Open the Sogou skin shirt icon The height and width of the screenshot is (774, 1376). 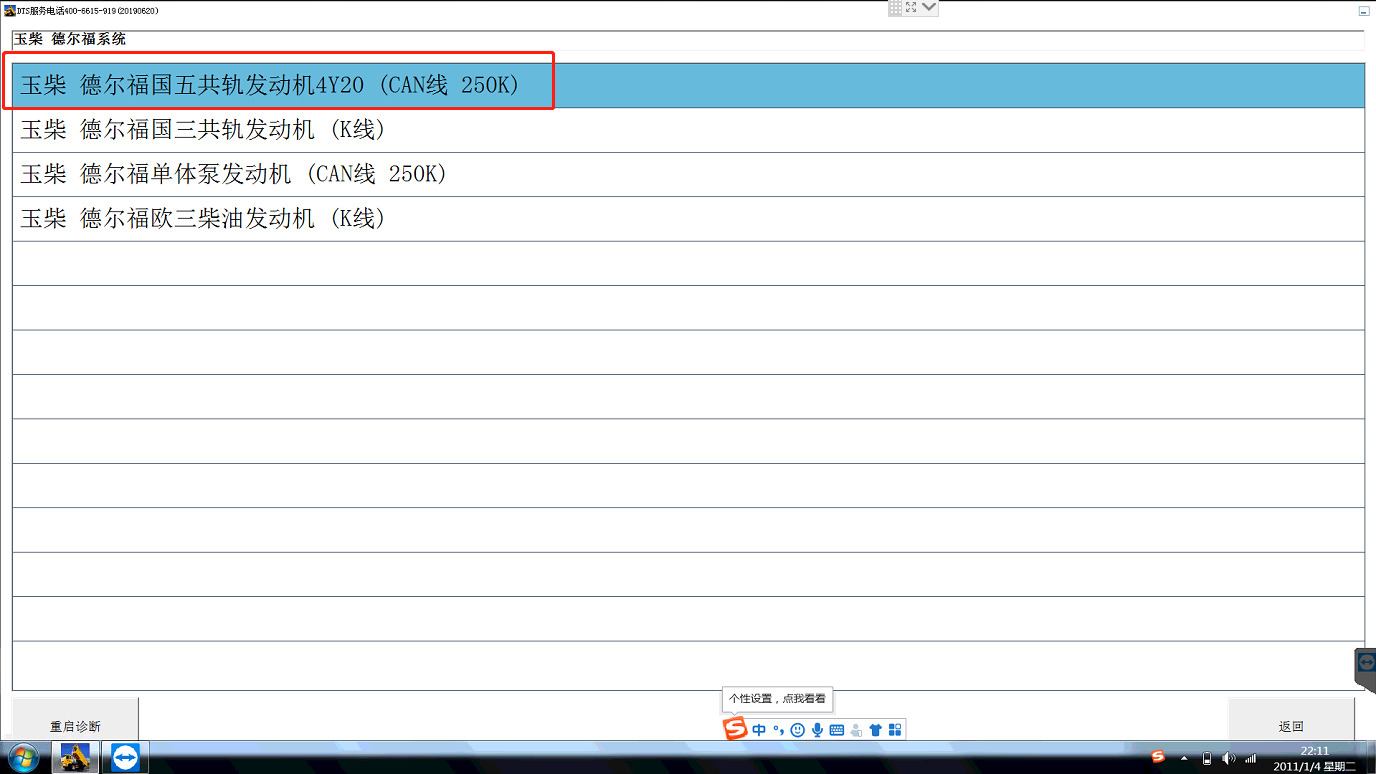point(876,730)
